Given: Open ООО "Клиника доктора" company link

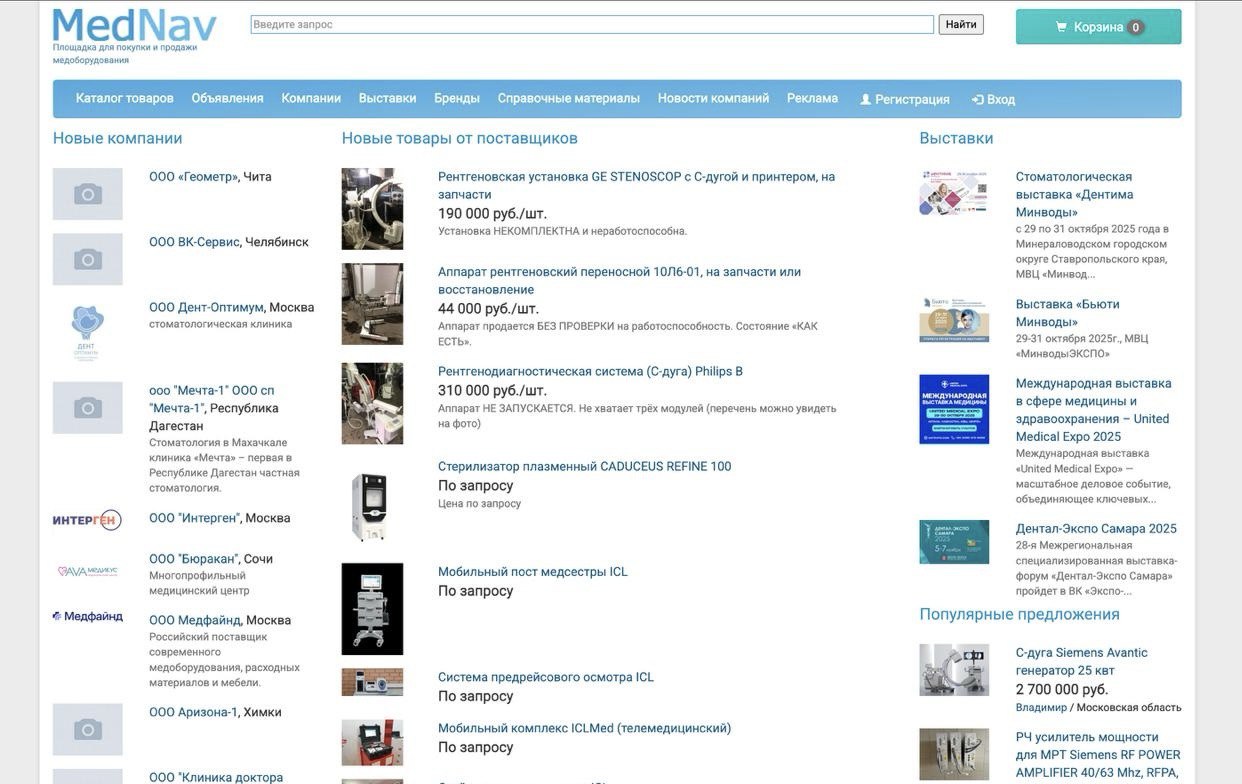Looking at the screenshot, I should 216,777.
